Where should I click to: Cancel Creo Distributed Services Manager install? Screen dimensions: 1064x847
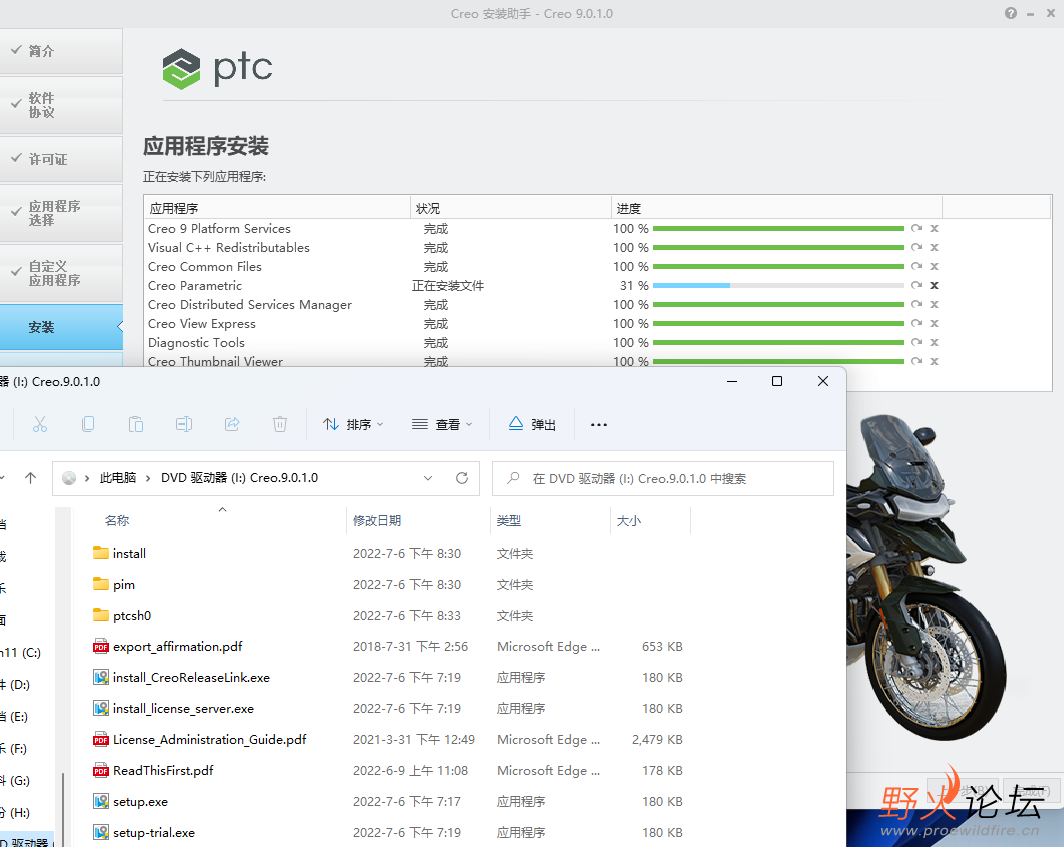pos(934,305)
